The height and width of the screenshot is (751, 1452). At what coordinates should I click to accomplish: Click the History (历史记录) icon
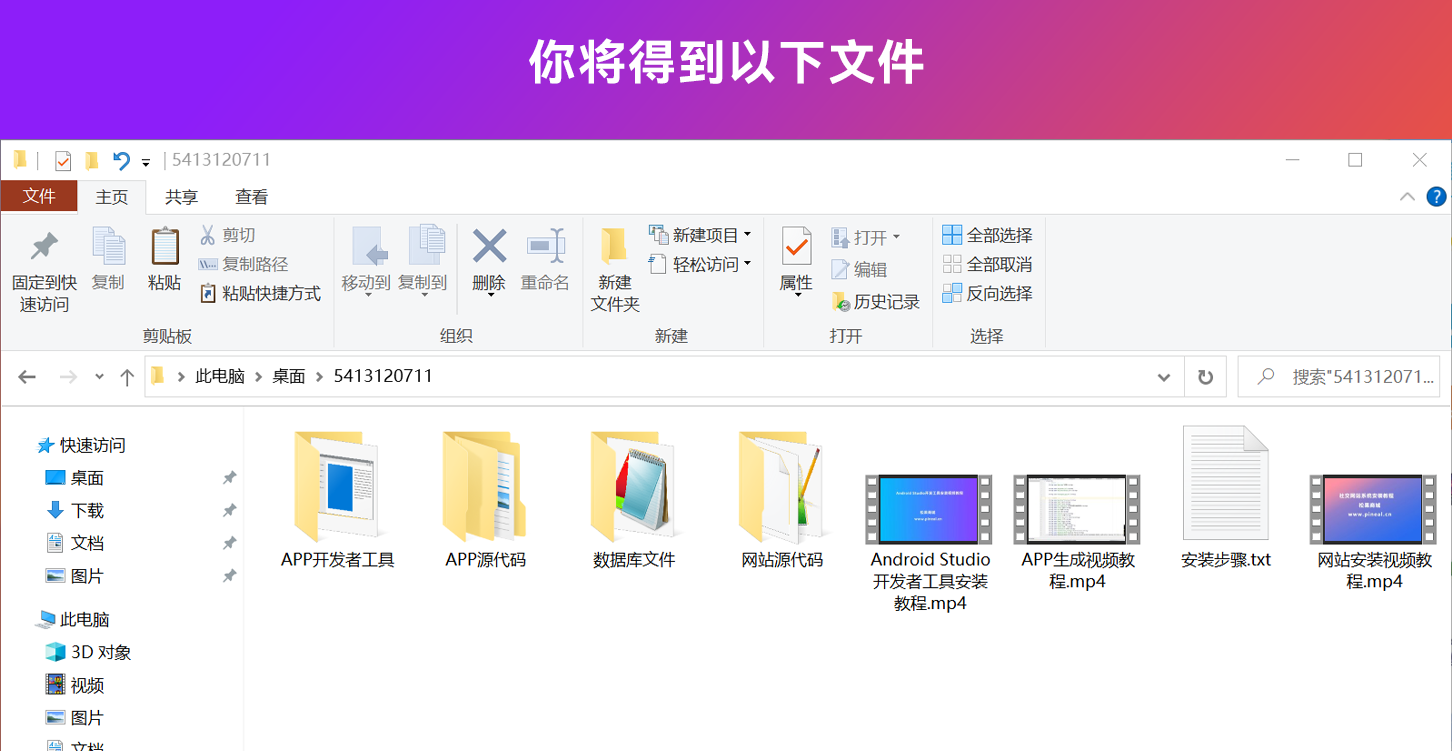(x=841, y=302)
